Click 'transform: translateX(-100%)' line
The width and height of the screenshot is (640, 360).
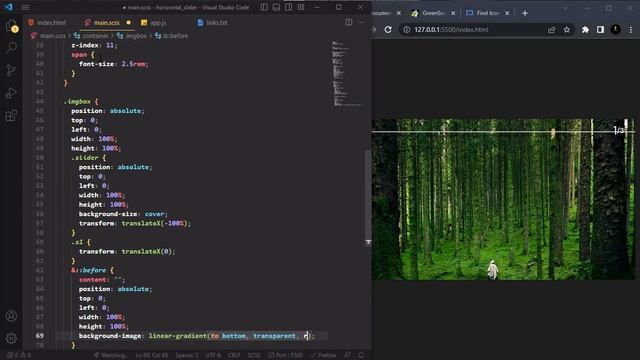point(135,223)
